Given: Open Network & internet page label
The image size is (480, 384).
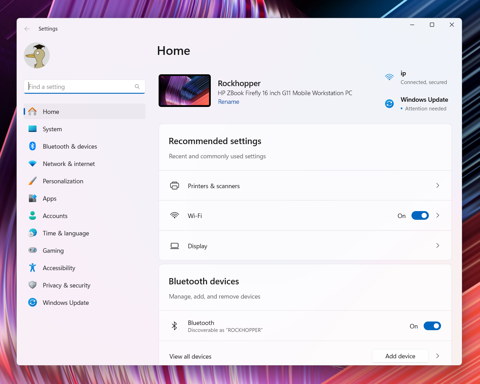Looking at the screenshot, I should (x=69, y=164).
